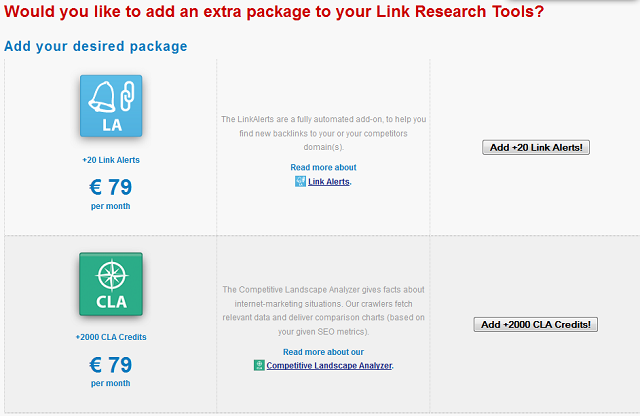Click small CLA icon beside Competitive Landscape Analyzer
640x416 pixels.
tap(259, 365)
